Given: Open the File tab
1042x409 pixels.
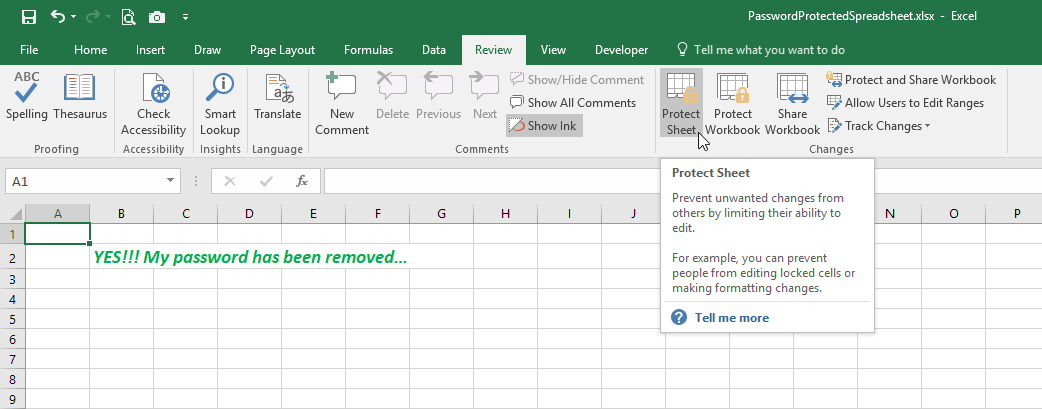Looking at the screenshot, I should click(29, 50).
